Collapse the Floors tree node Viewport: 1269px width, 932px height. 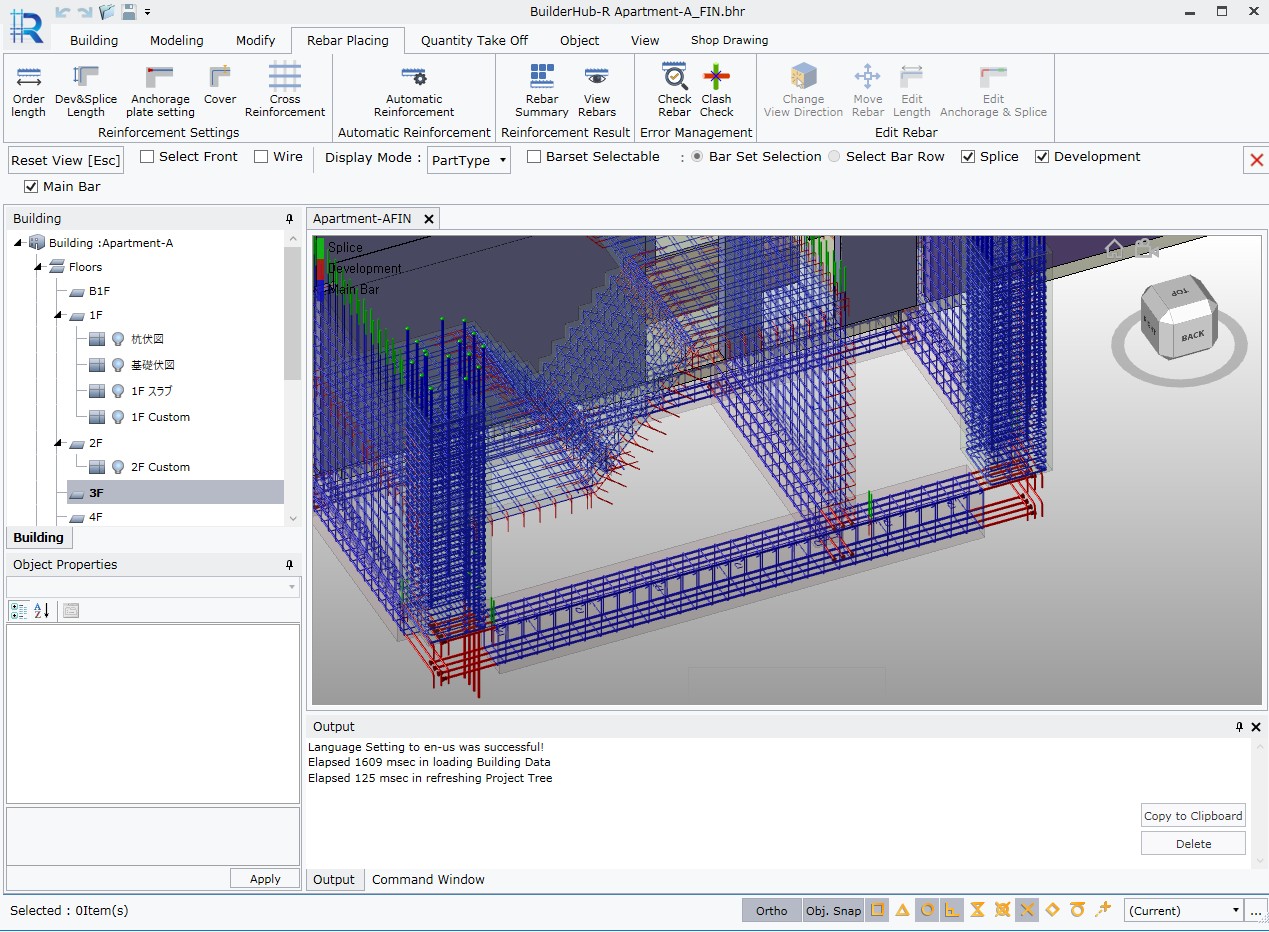point(38,267)
